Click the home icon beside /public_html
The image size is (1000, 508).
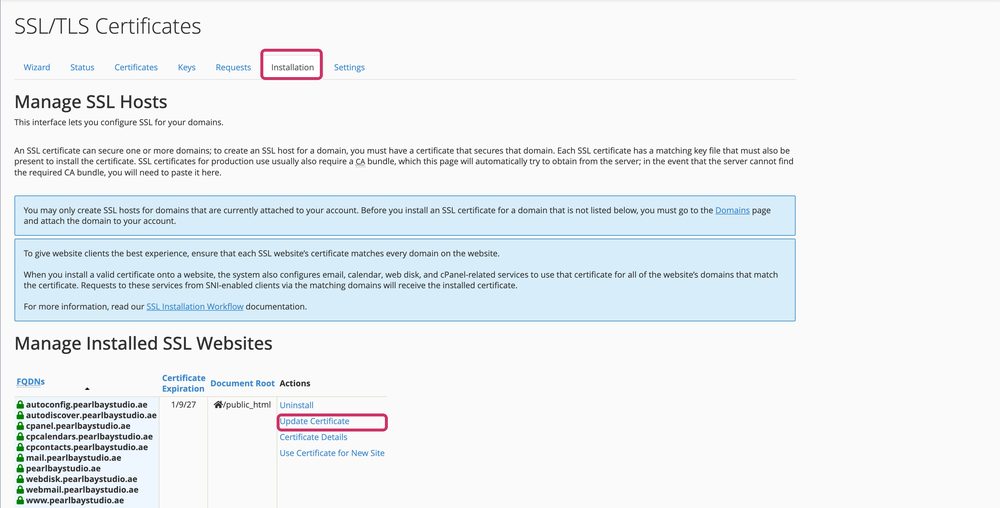[x=218, y=404]
